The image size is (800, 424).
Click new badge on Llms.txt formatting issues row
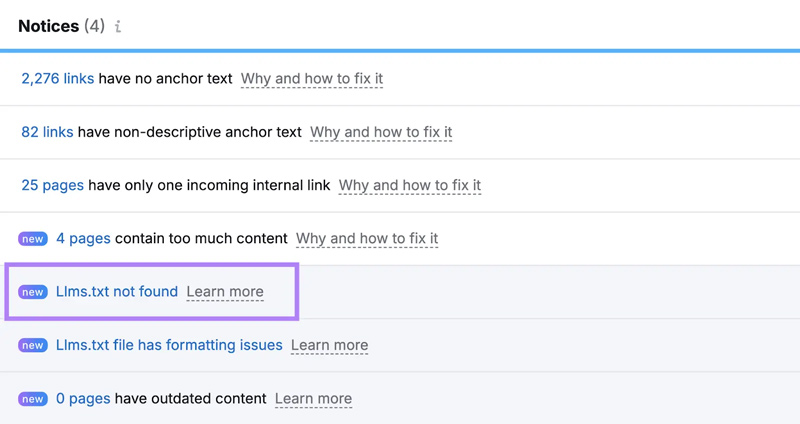click(33, 345)
